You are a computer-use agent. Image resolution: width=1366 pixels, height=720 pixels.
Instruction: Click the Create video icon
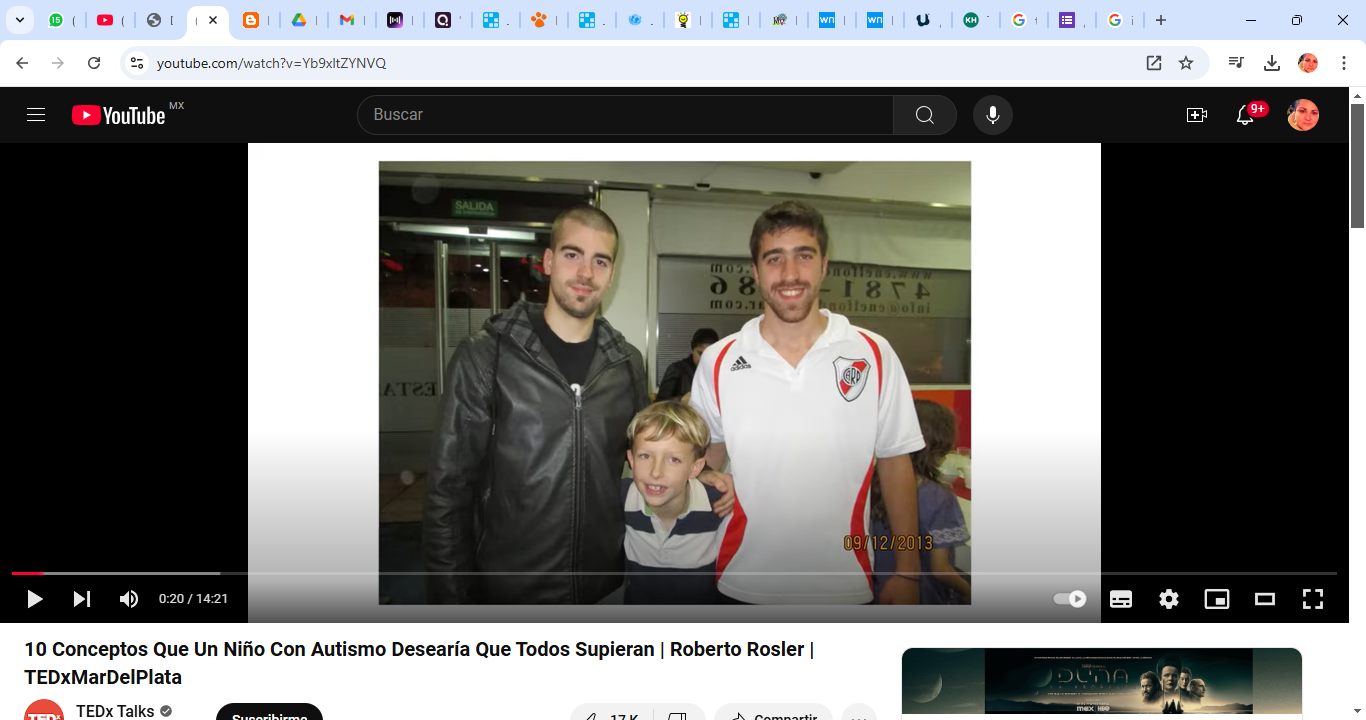click(x=1197, y=115)
